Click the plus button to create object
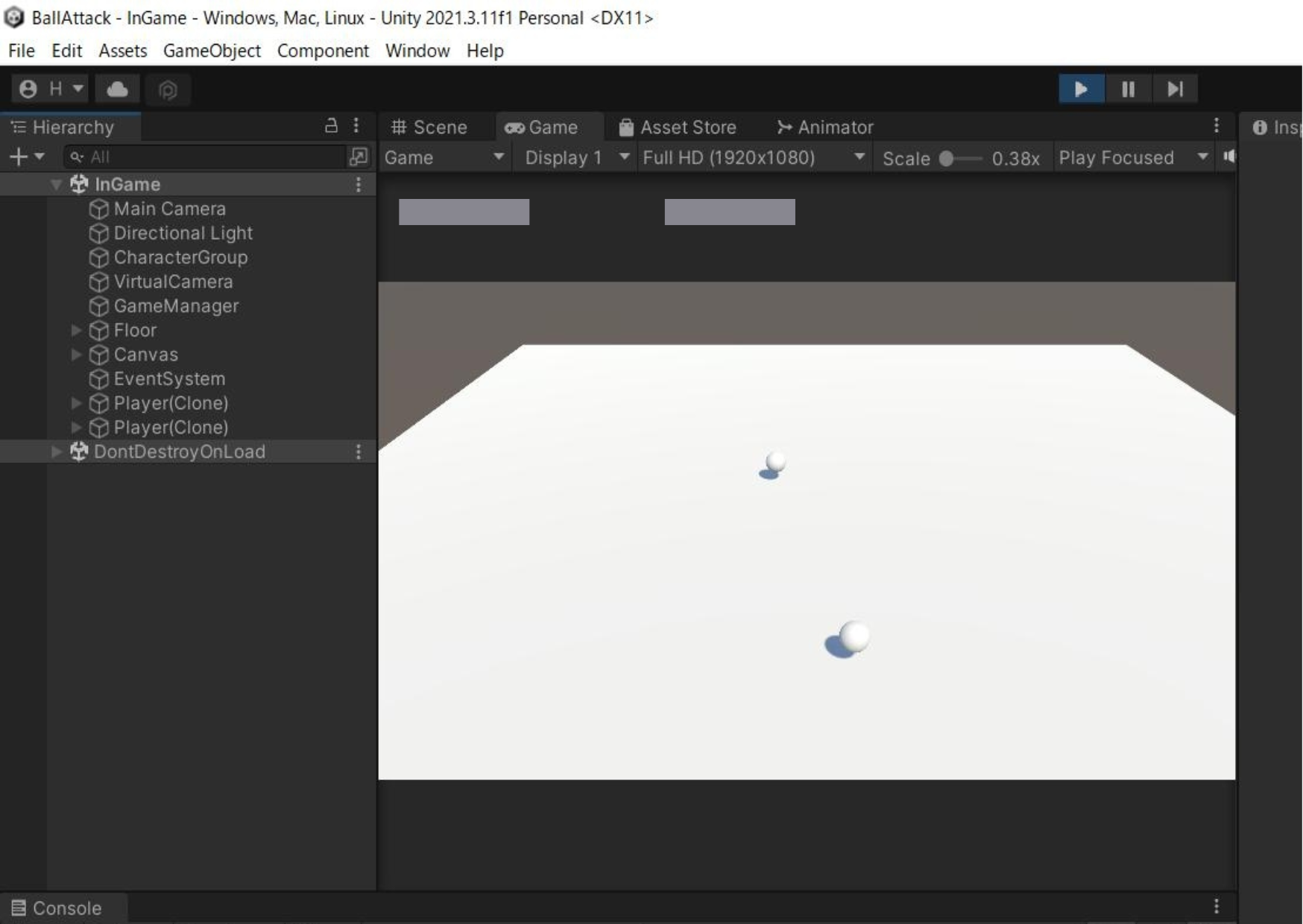The height and width of the screenshot is (924, 1303). tap(26, 156)
